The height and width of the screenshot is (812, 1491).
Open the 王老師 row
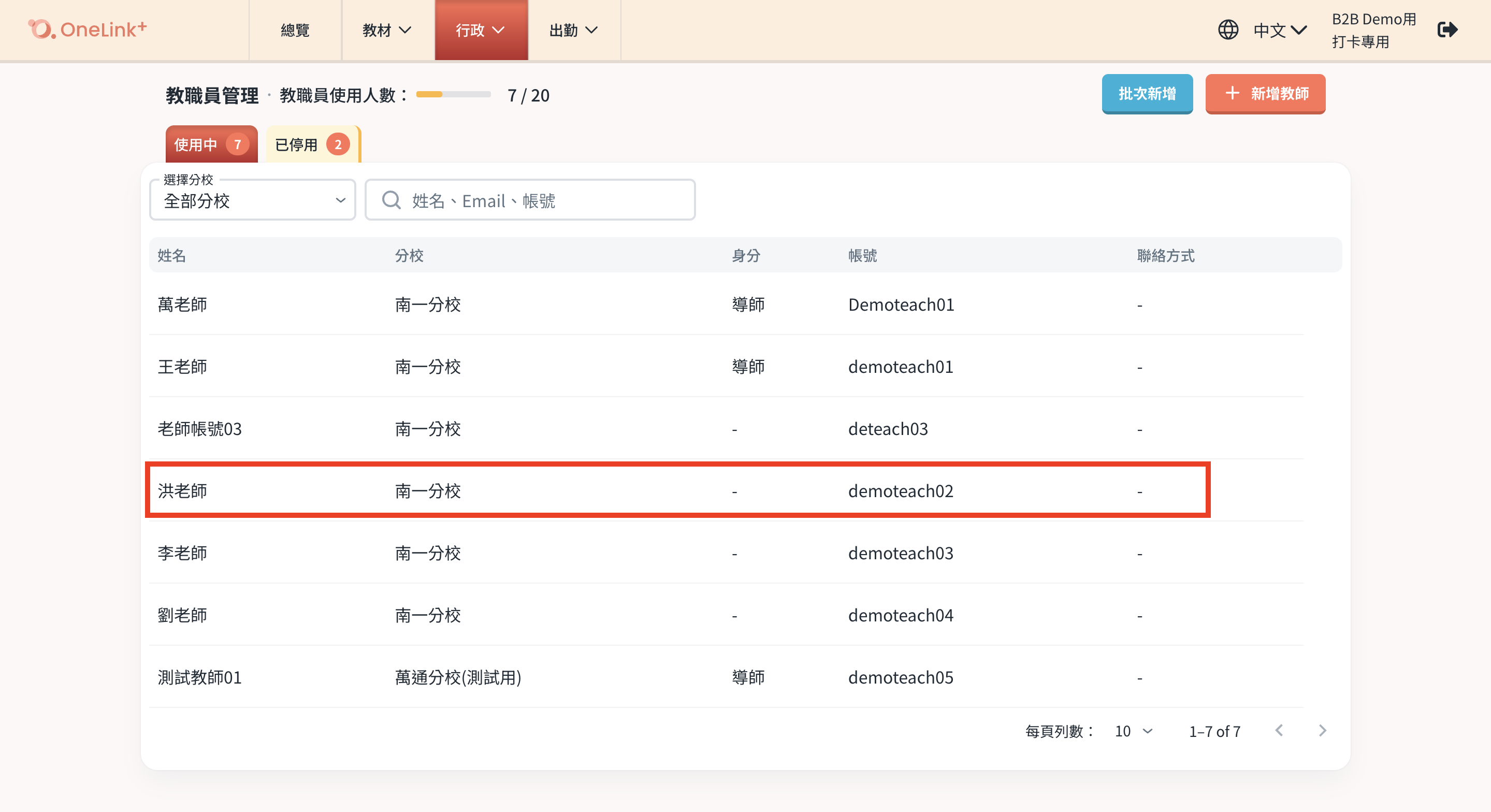coord(727,366)
